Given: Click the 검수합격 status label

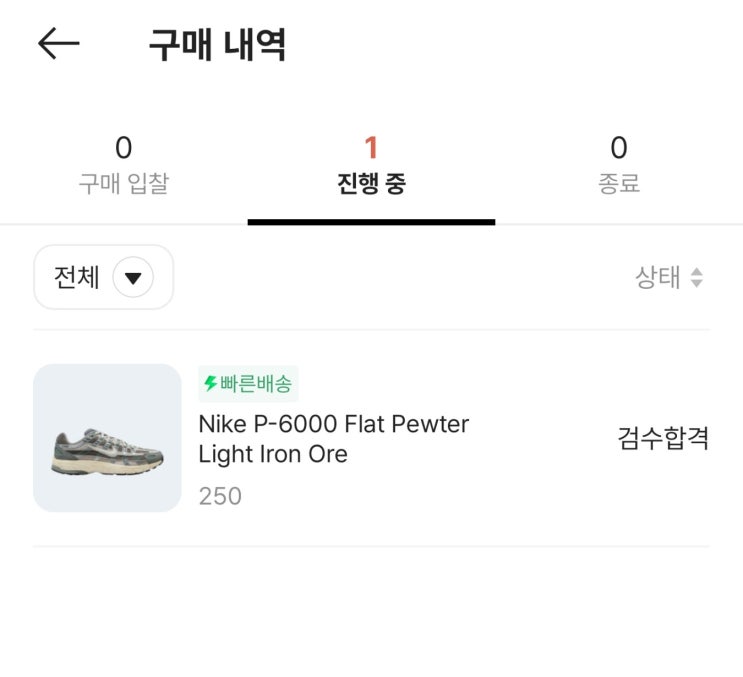Looking at the screenshot, I should click(663, 438).
